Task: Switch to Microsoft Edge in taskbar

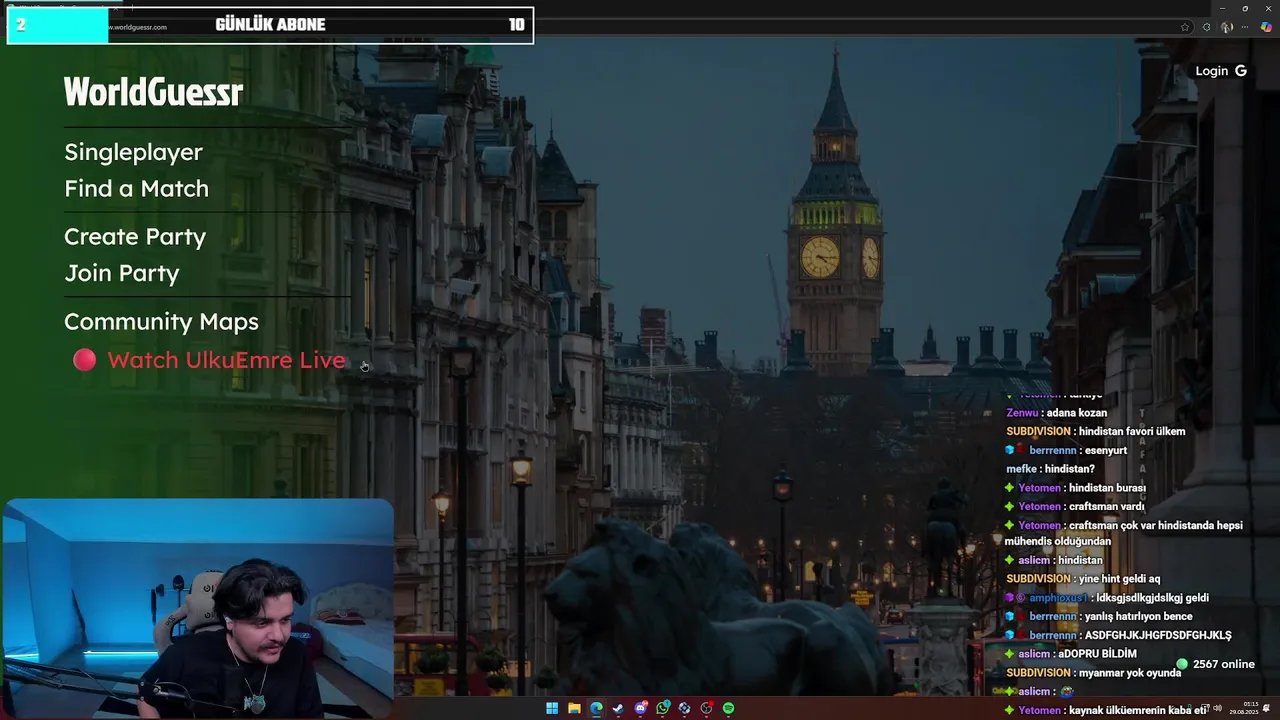Action: pyautogui.click(x=596, y=708)
